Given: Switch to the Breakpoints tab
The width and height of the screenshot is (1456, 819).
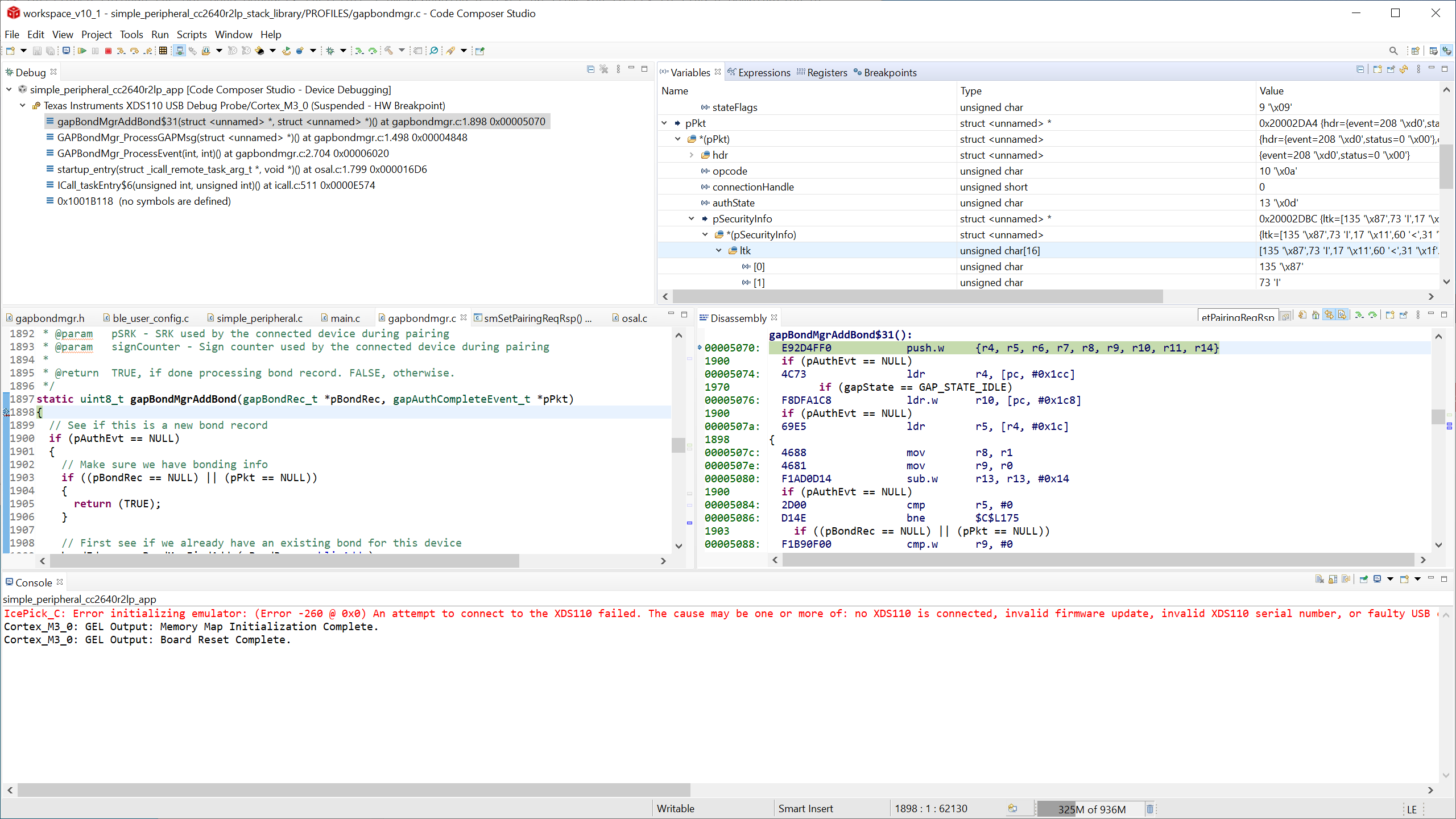Looking at the screenshot, I should tap(885, 72).
